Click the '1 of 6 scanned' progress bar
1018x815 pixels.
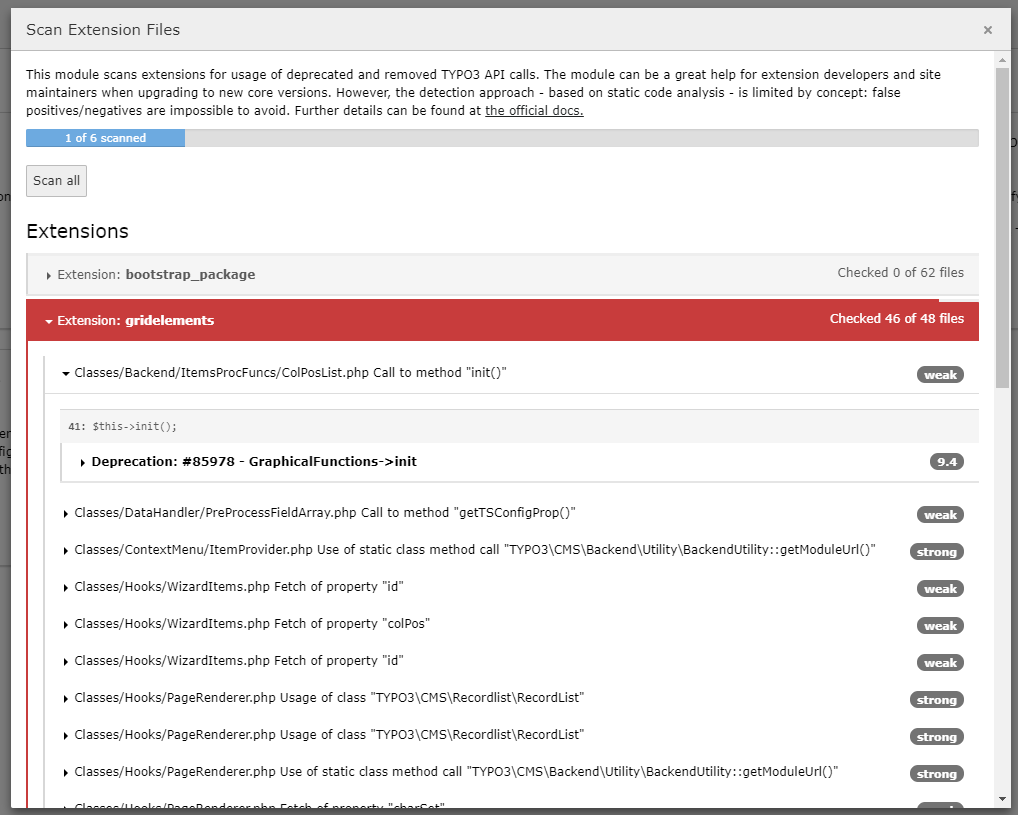[x=502, y=138]
